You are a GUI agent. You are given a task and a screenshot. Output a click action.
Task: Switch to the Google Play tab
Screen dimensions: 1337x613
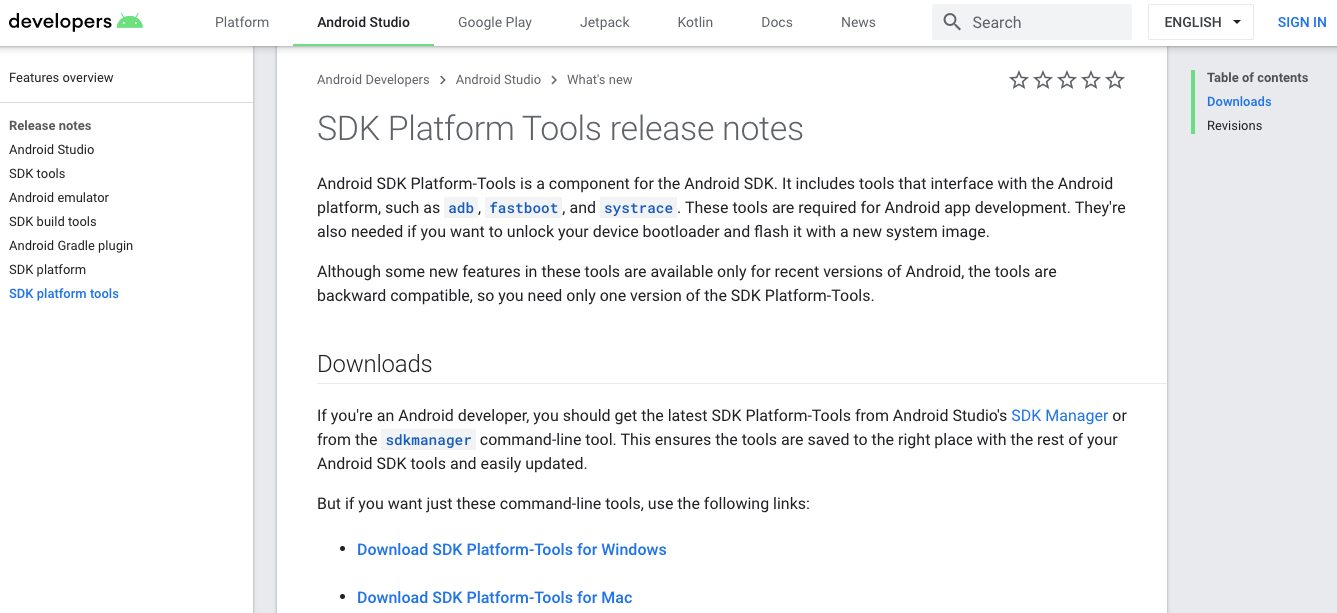coord(495,22)
